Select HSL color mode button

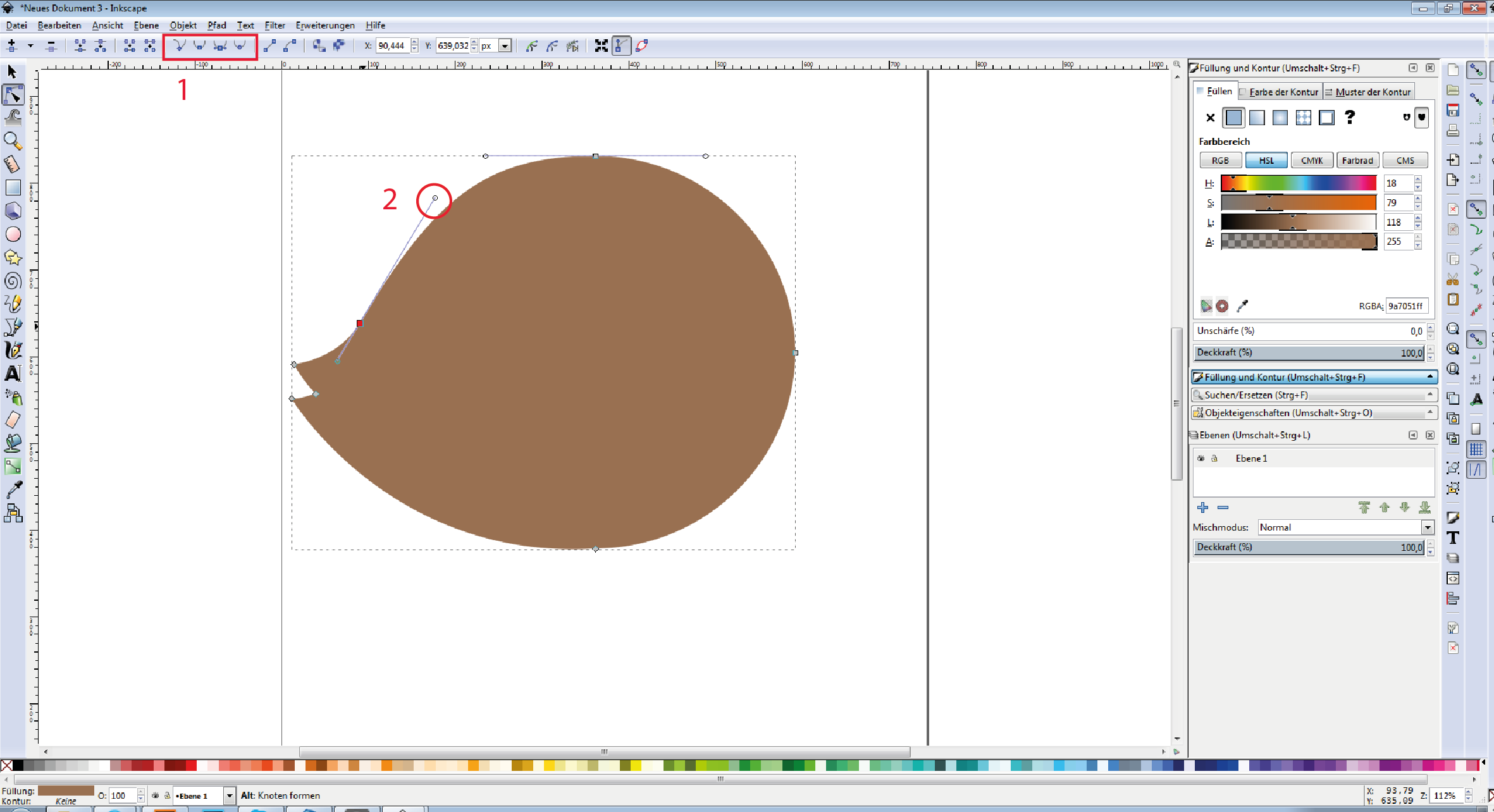point(1266,161)
